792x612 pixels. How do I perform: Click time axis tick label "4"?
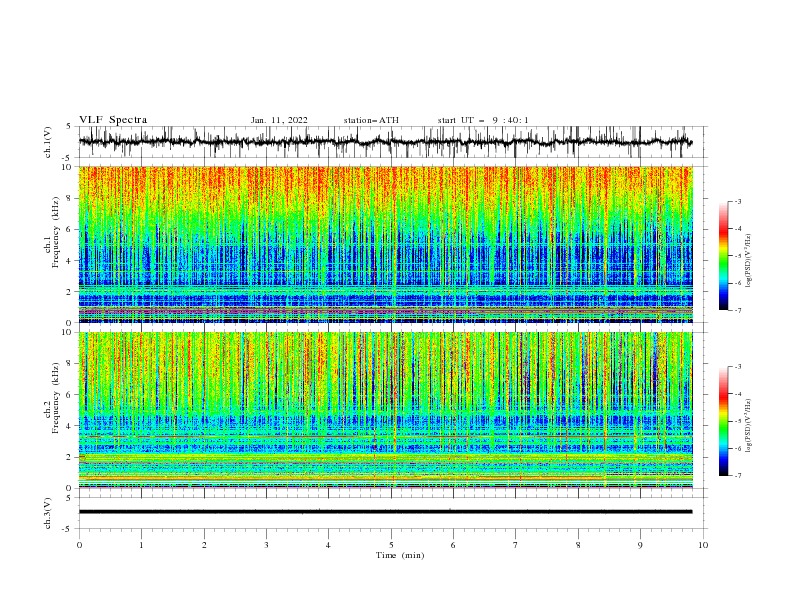tap(328, 545)
